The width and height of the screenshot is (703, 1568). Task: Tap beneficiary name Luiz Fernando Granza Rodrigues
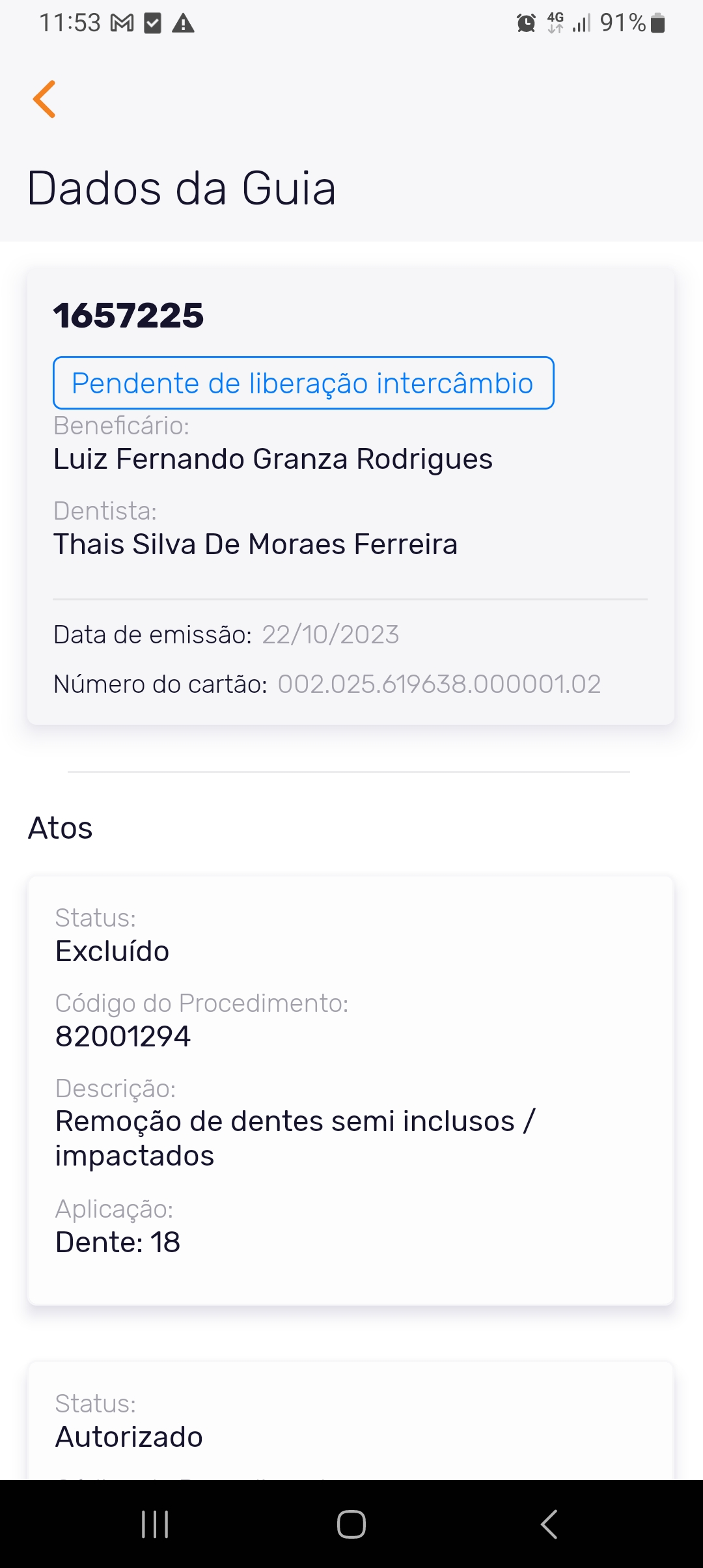point(273,459)
